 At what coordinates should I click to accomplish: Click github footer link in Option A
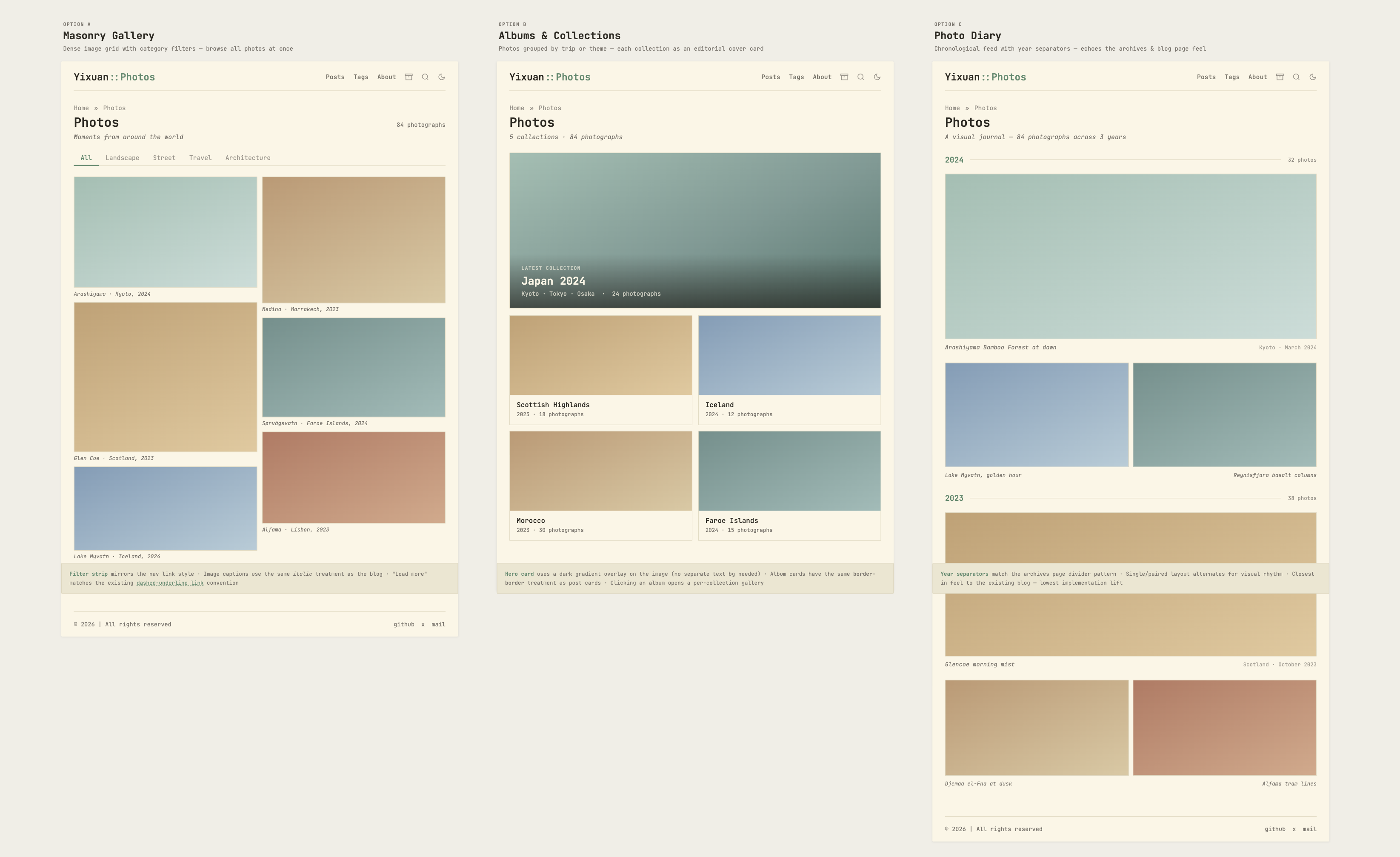[404, 625]
